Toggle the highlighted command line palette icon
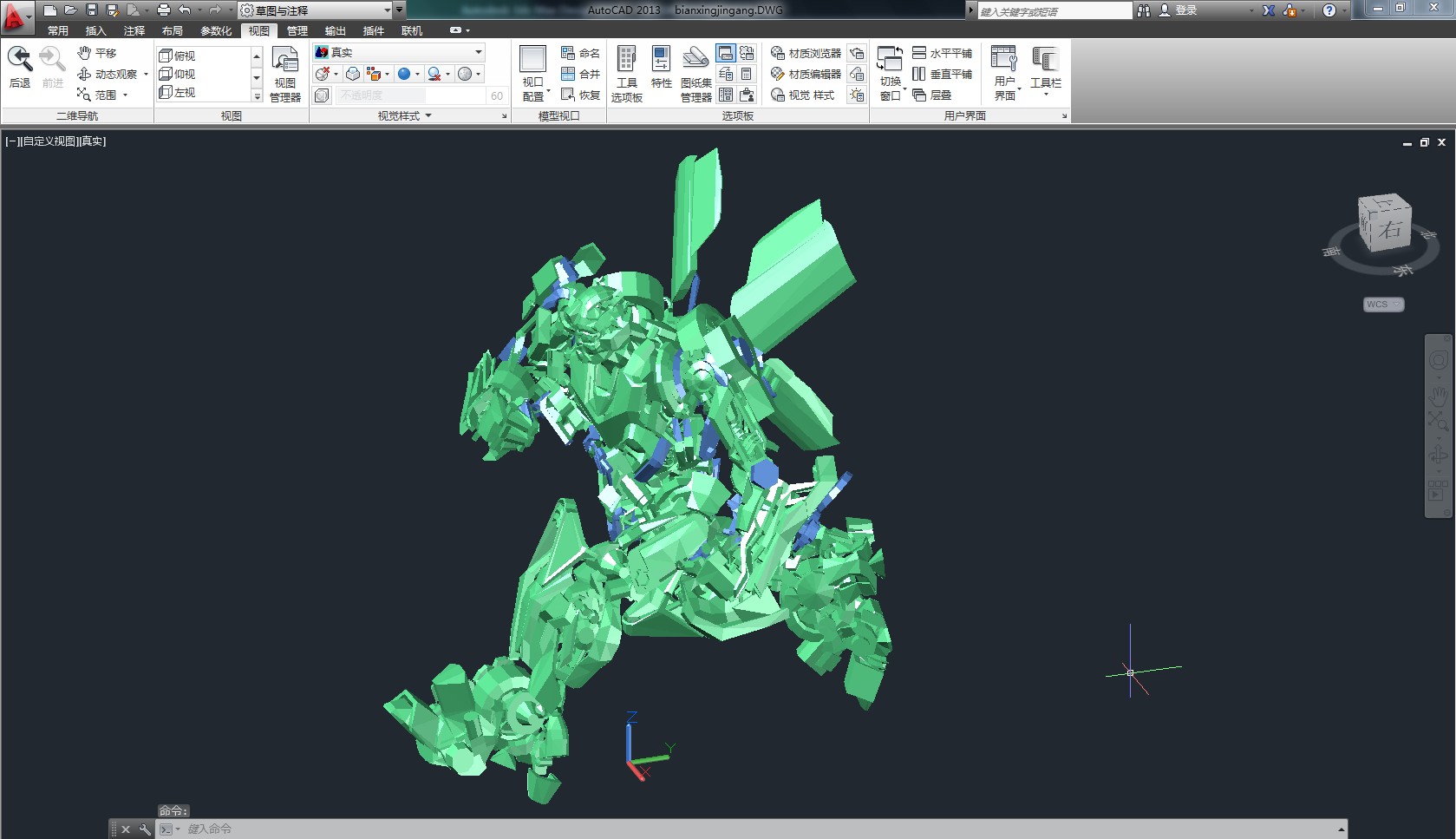The image size is (1456, 839). [x=726, y=53]
